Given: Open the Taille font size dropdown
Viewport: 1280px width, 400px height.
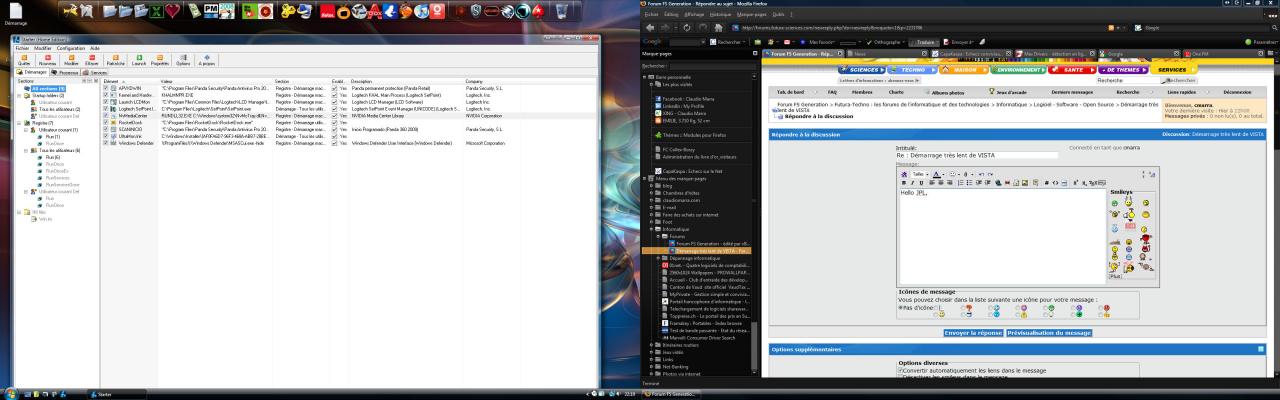Looking at the screenshot, I should (x=920, y=174).
